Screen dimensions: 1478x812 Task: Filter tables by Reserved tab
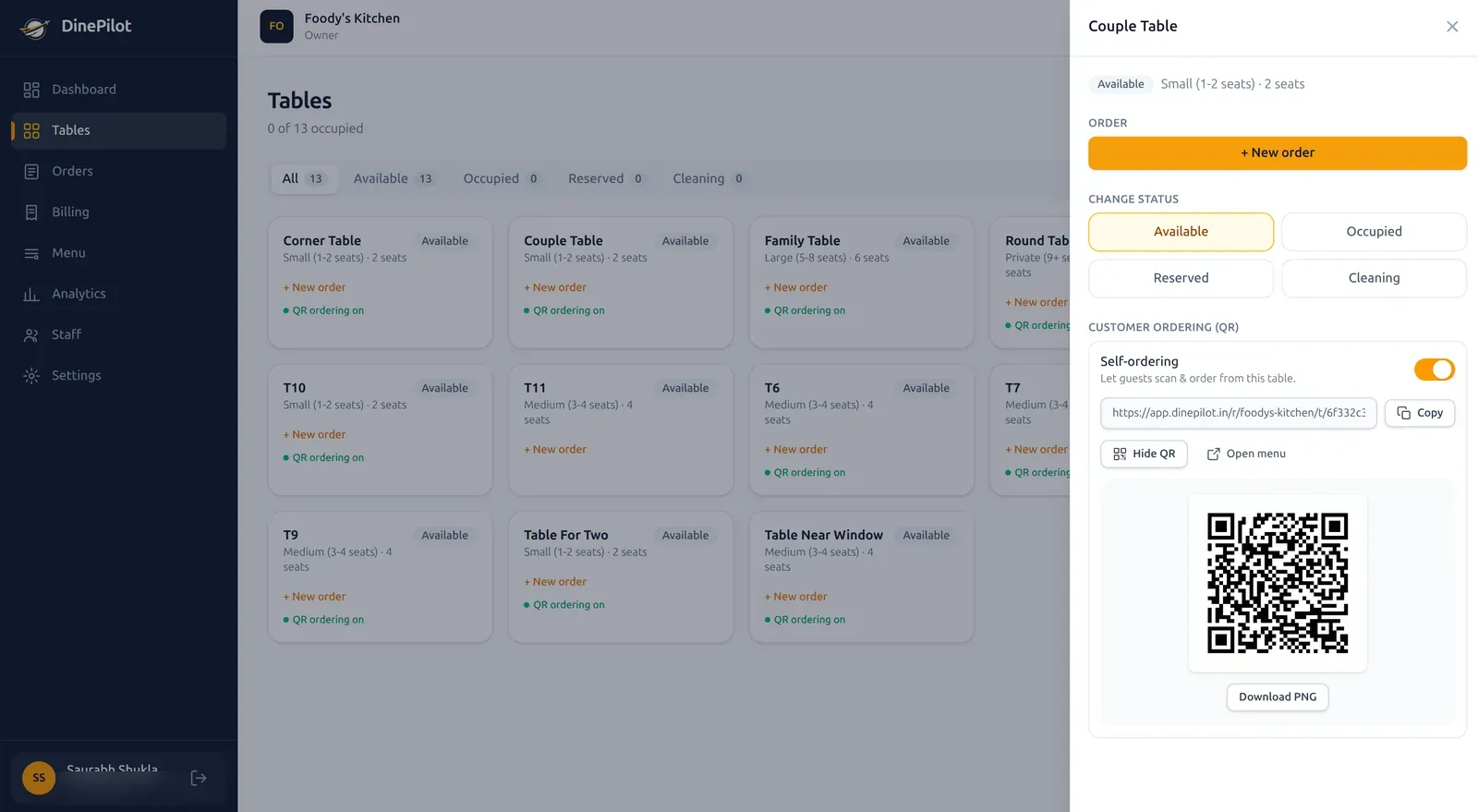tap(606, 178)
